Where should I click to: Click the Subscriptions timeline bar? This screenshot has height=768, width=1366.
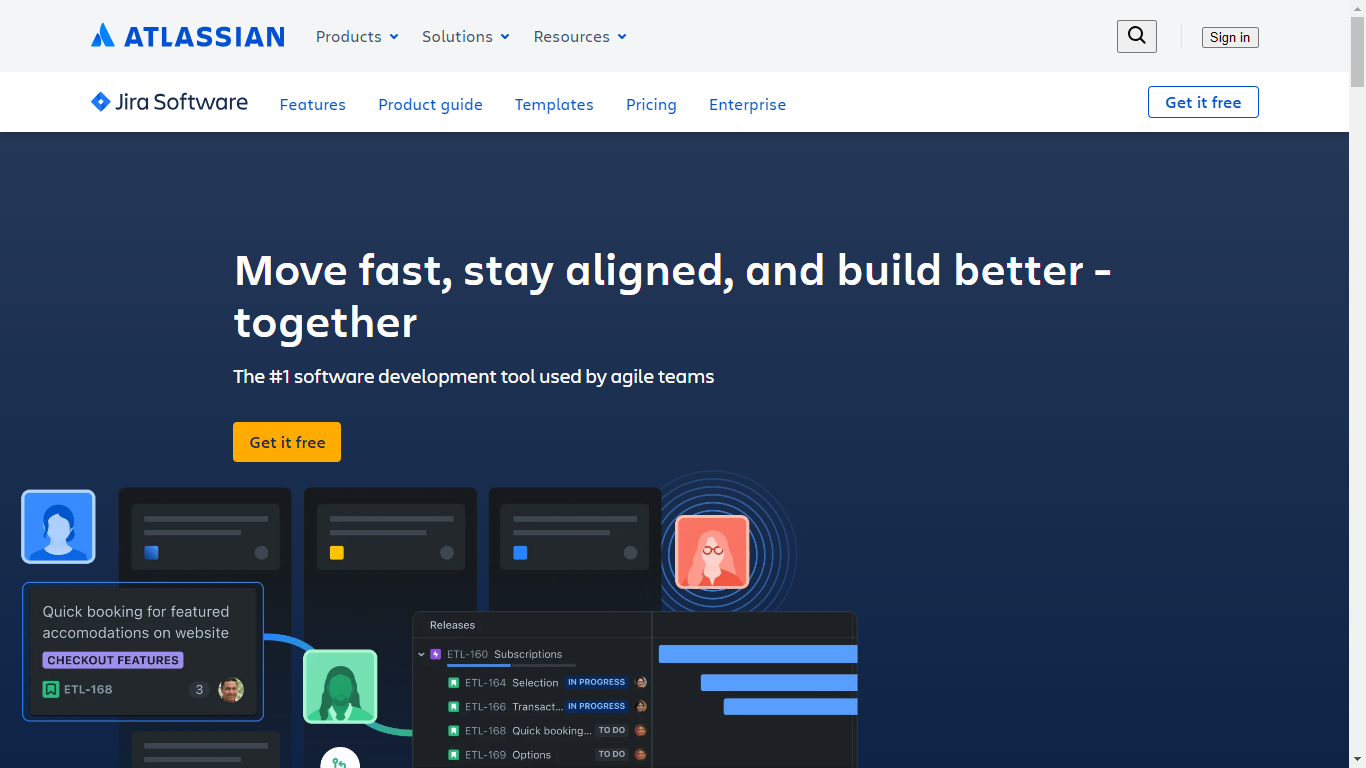[758, 654]
